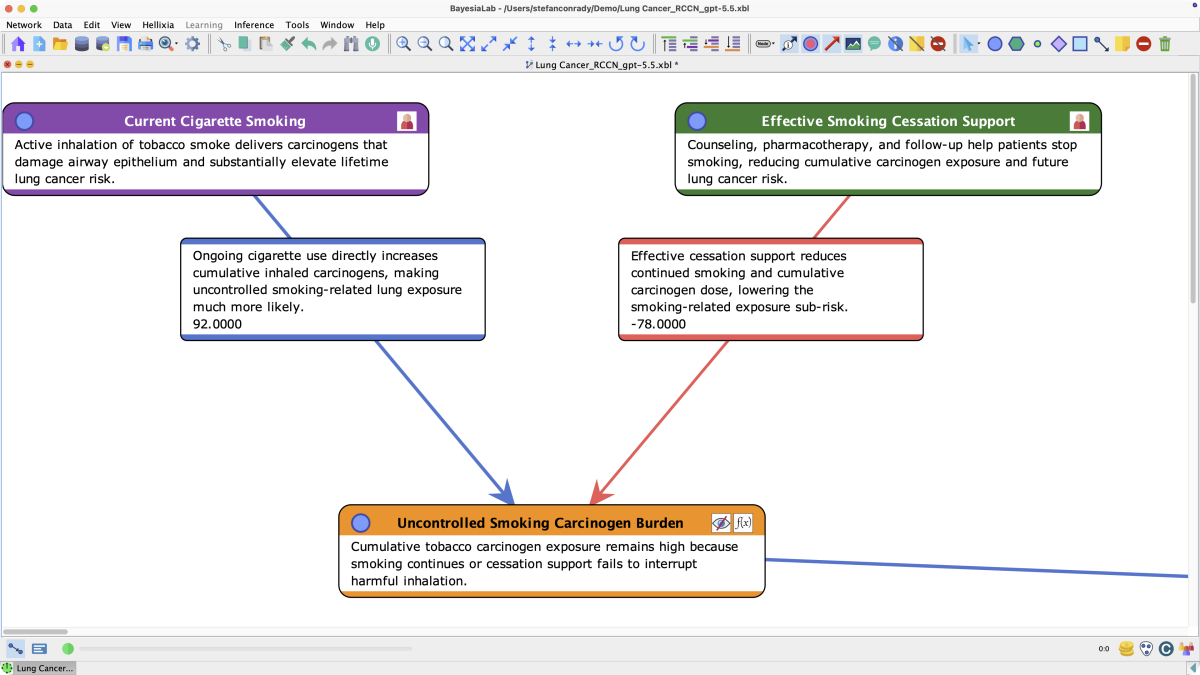
Task: Open the Hellixia menu
Action: [x=158, y=25]
